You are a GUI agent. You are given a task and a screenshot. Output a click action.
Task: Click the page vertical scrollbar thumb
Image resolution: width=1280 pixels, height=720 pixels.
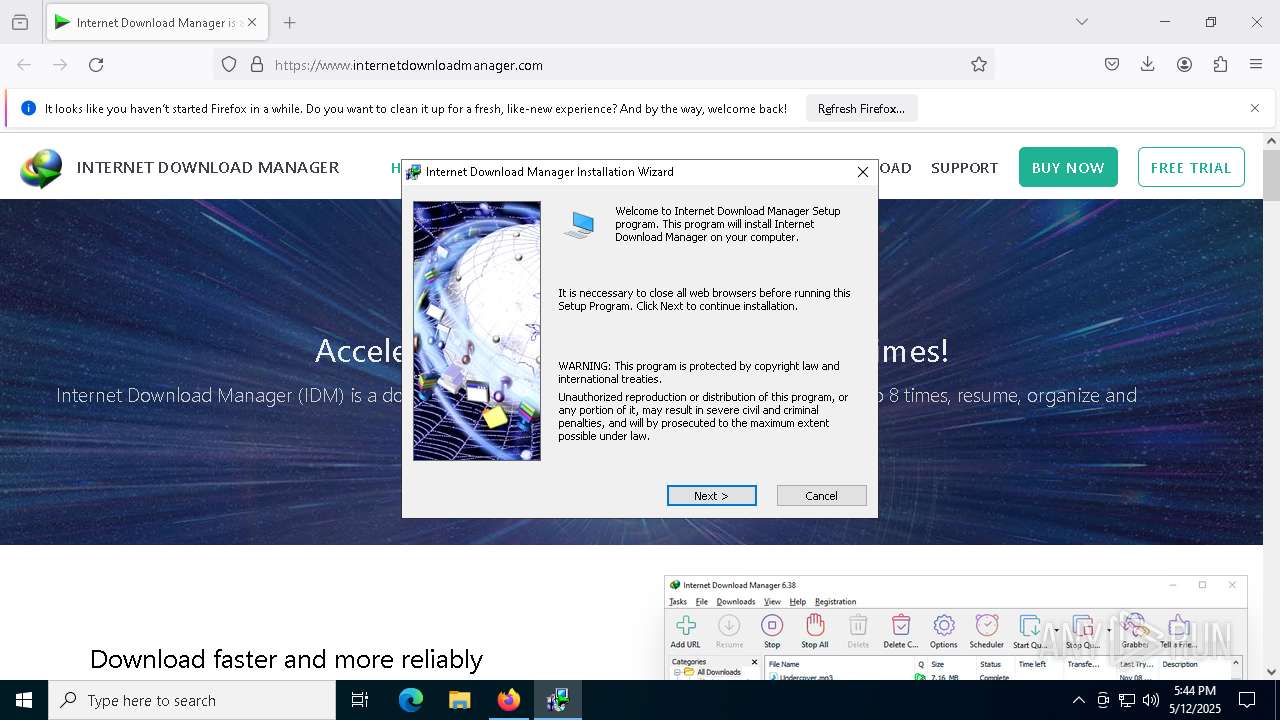pyautogui.click(x=1271, y=175)
